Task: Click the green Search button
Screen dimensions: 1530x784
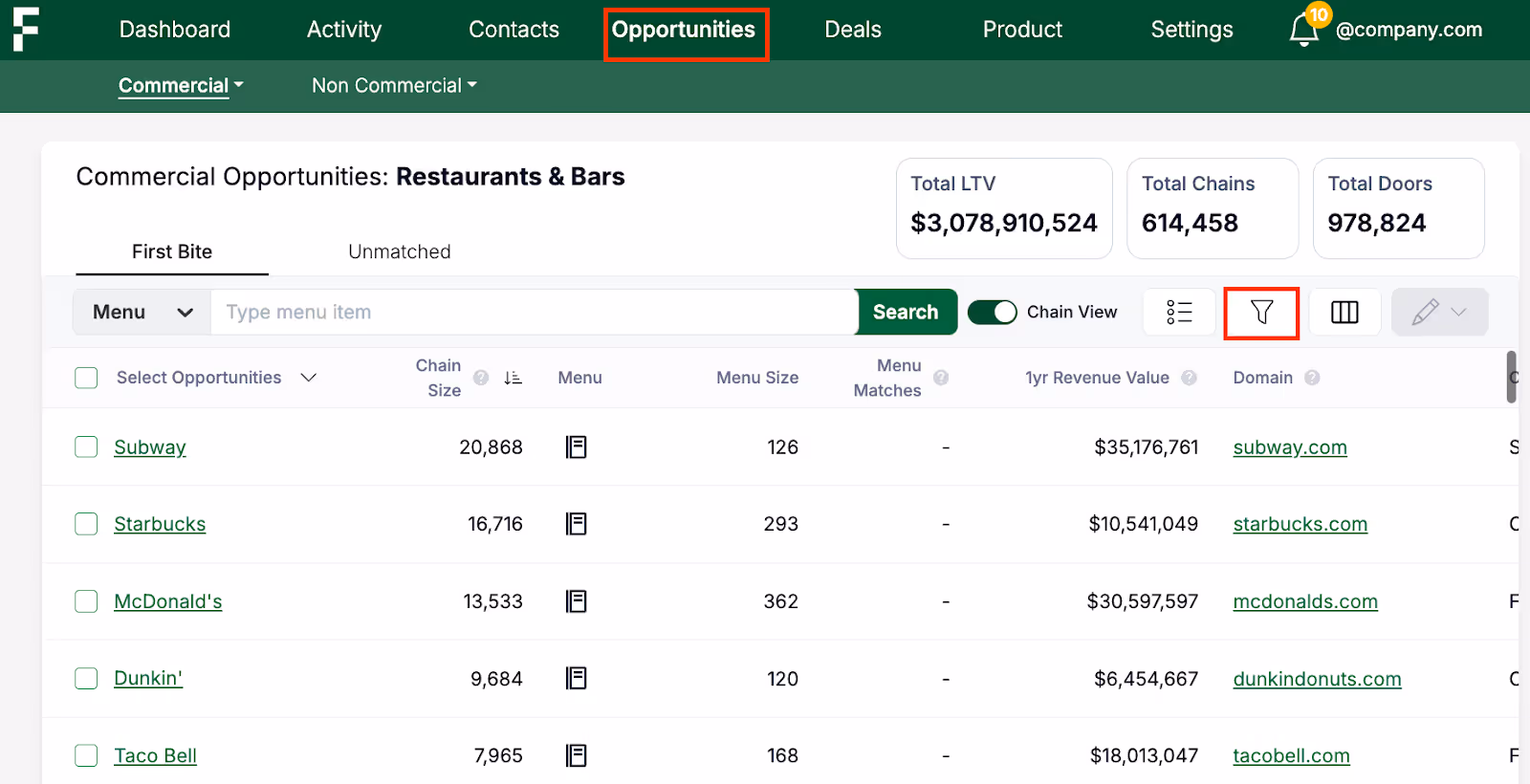Action: click(906, 312)
